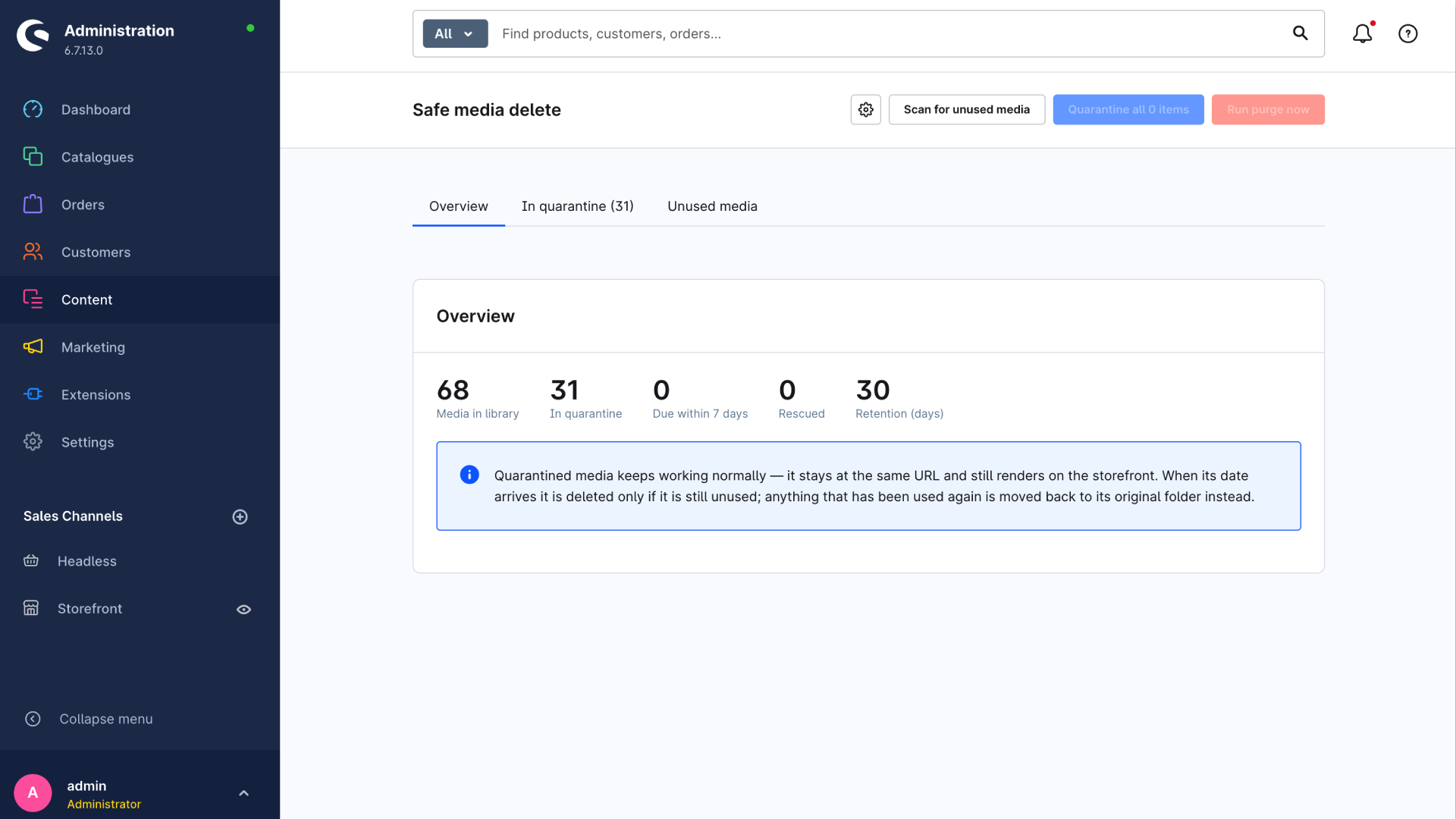Click the Settings gear icon in sidebar

[x=33, y=441]
